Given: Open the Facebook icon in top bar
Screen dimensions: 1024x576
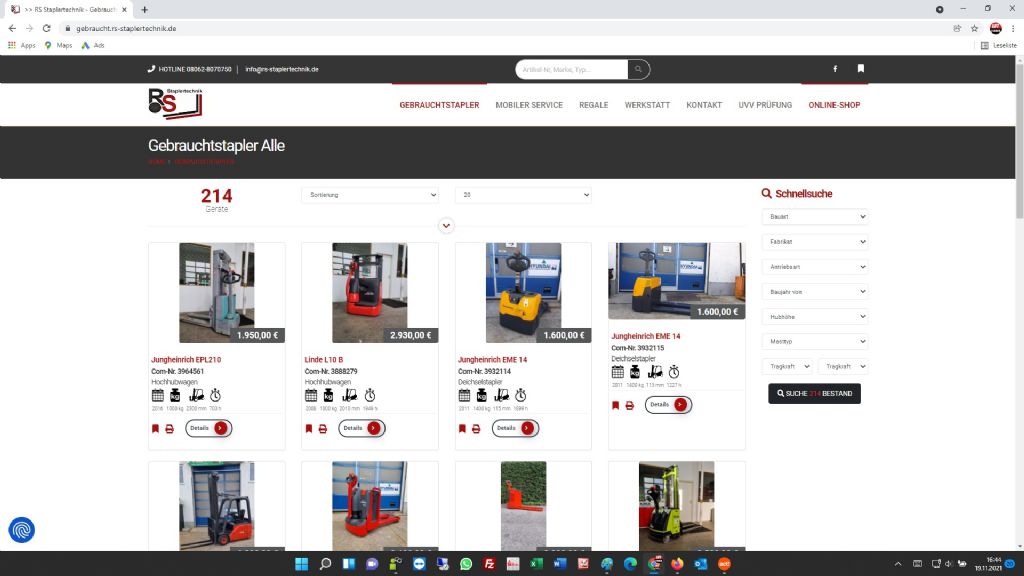Looking at the screenshot, I should click(835, 69).
